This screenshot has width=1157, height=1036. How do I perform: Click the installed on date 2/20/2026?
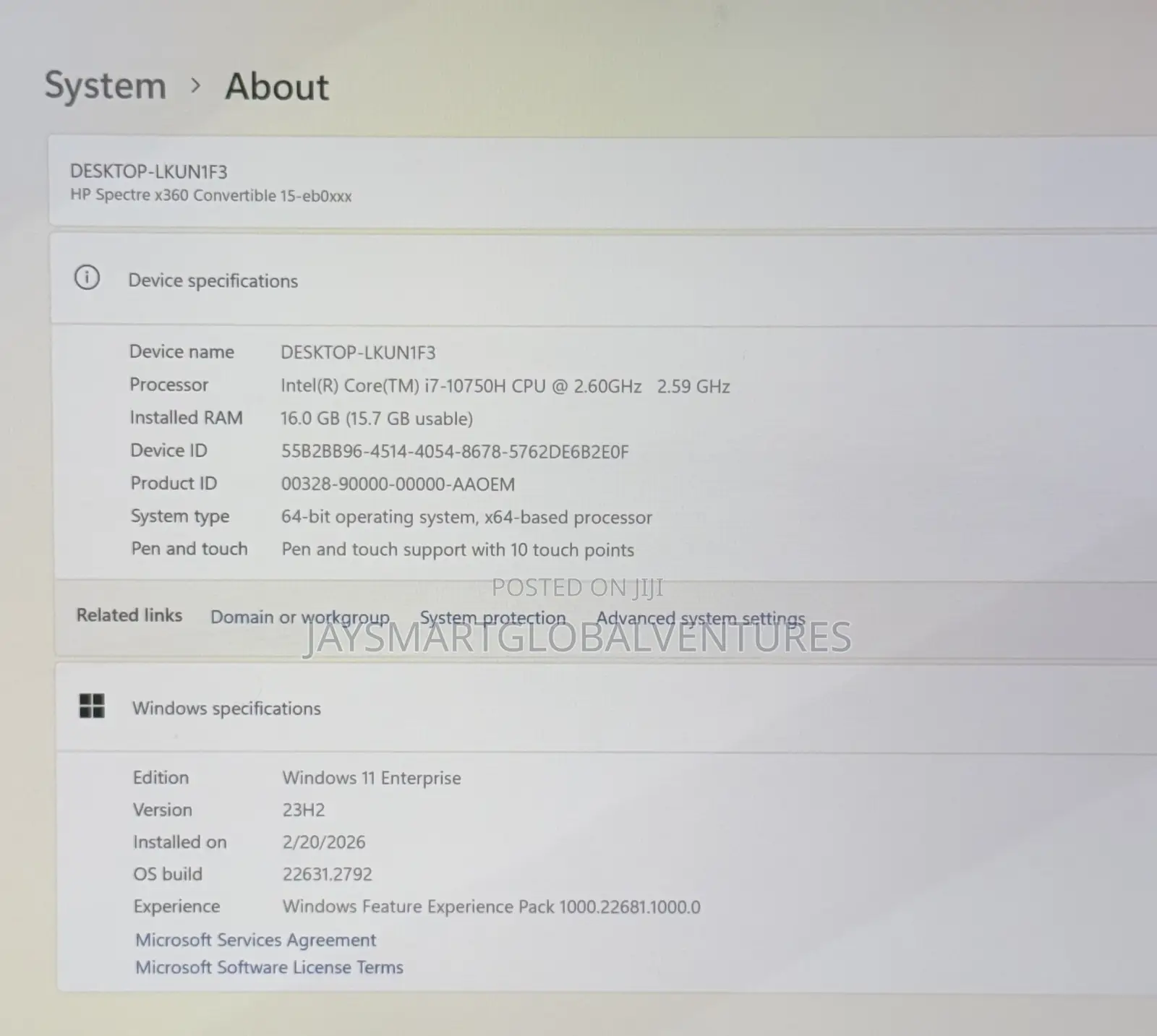pos(324,842)
